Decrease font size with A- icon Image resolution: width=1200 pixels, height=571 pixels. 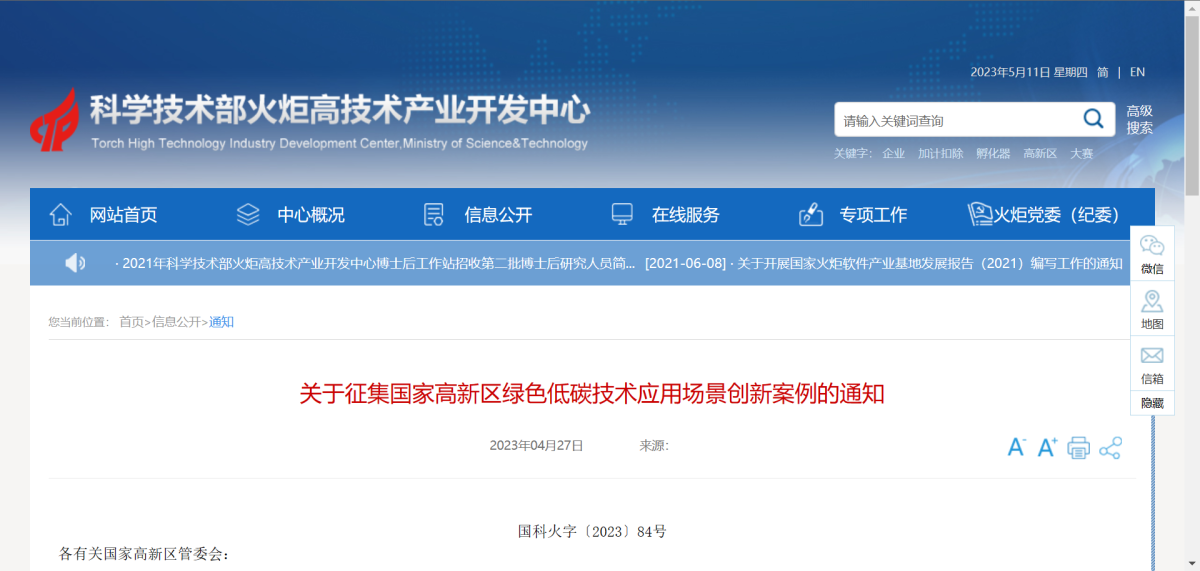1016,447
